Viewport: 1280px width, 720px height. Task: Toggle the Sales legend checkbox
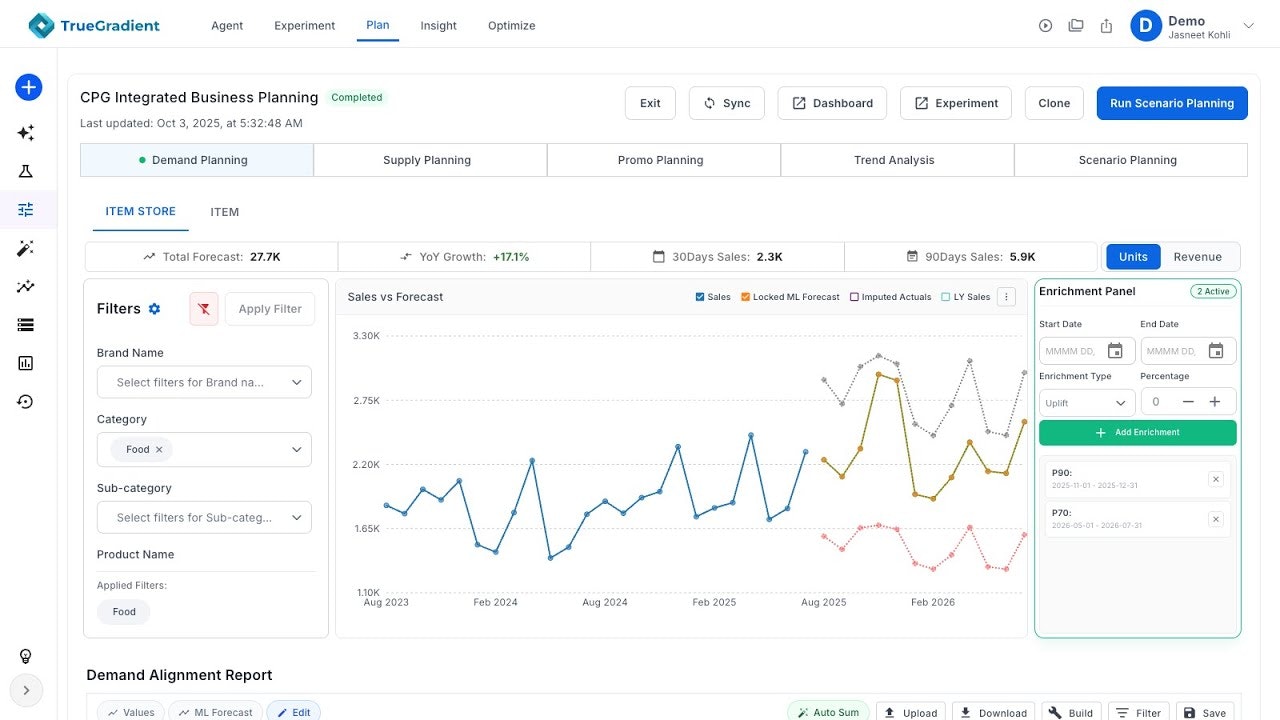point(700,297)
